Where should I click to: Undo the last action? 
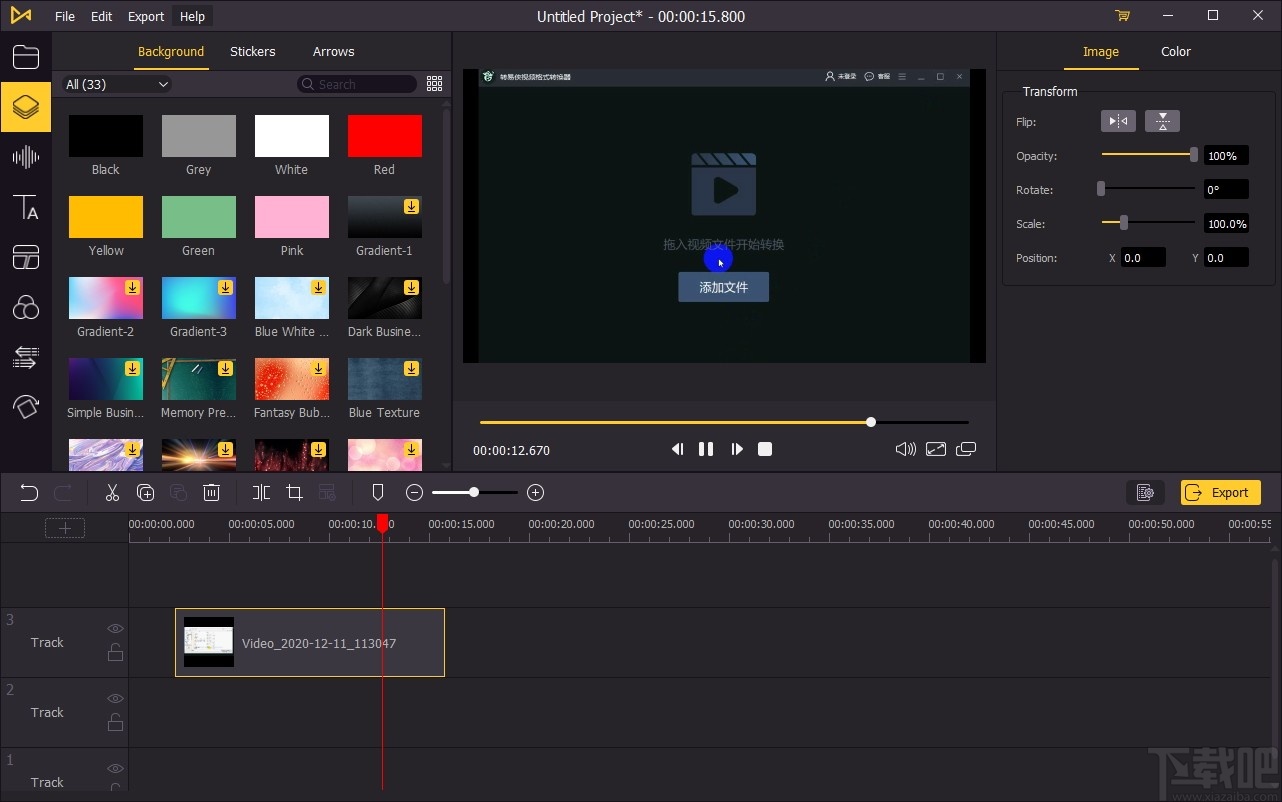tap(28, 492)
